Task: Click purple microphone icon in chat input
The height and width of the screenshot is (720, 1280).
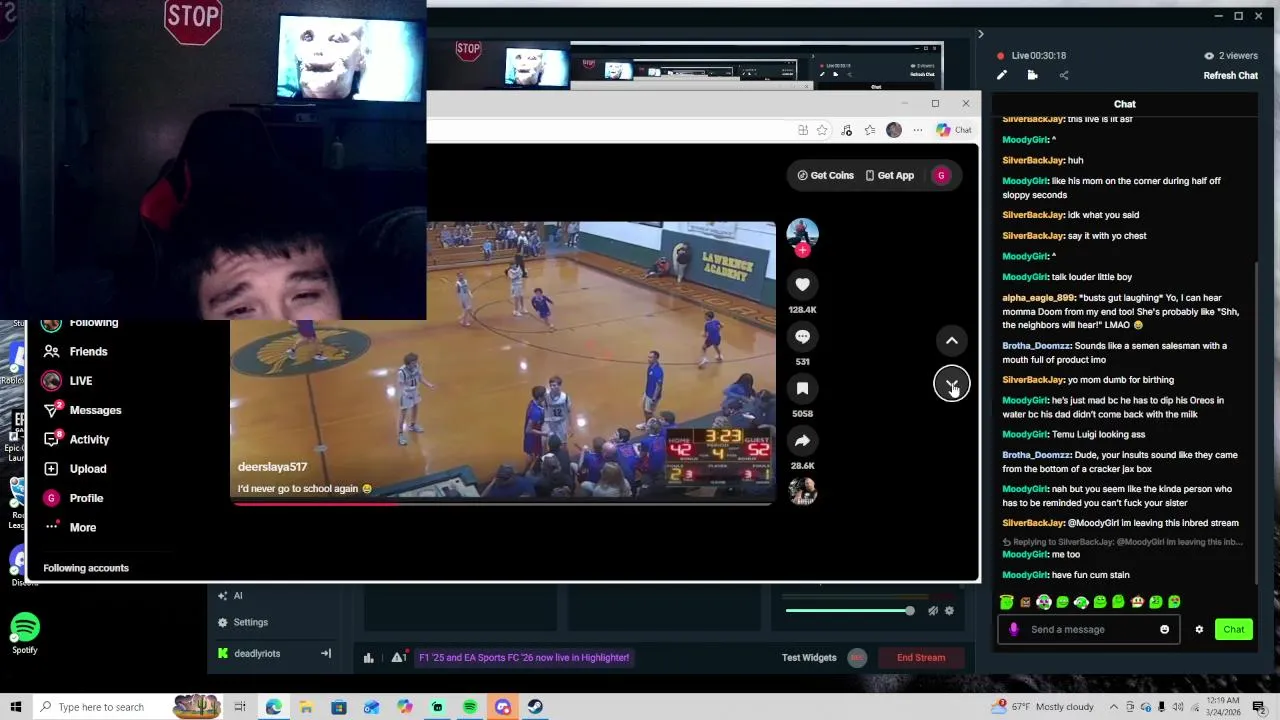Action: pos(1014,630)
